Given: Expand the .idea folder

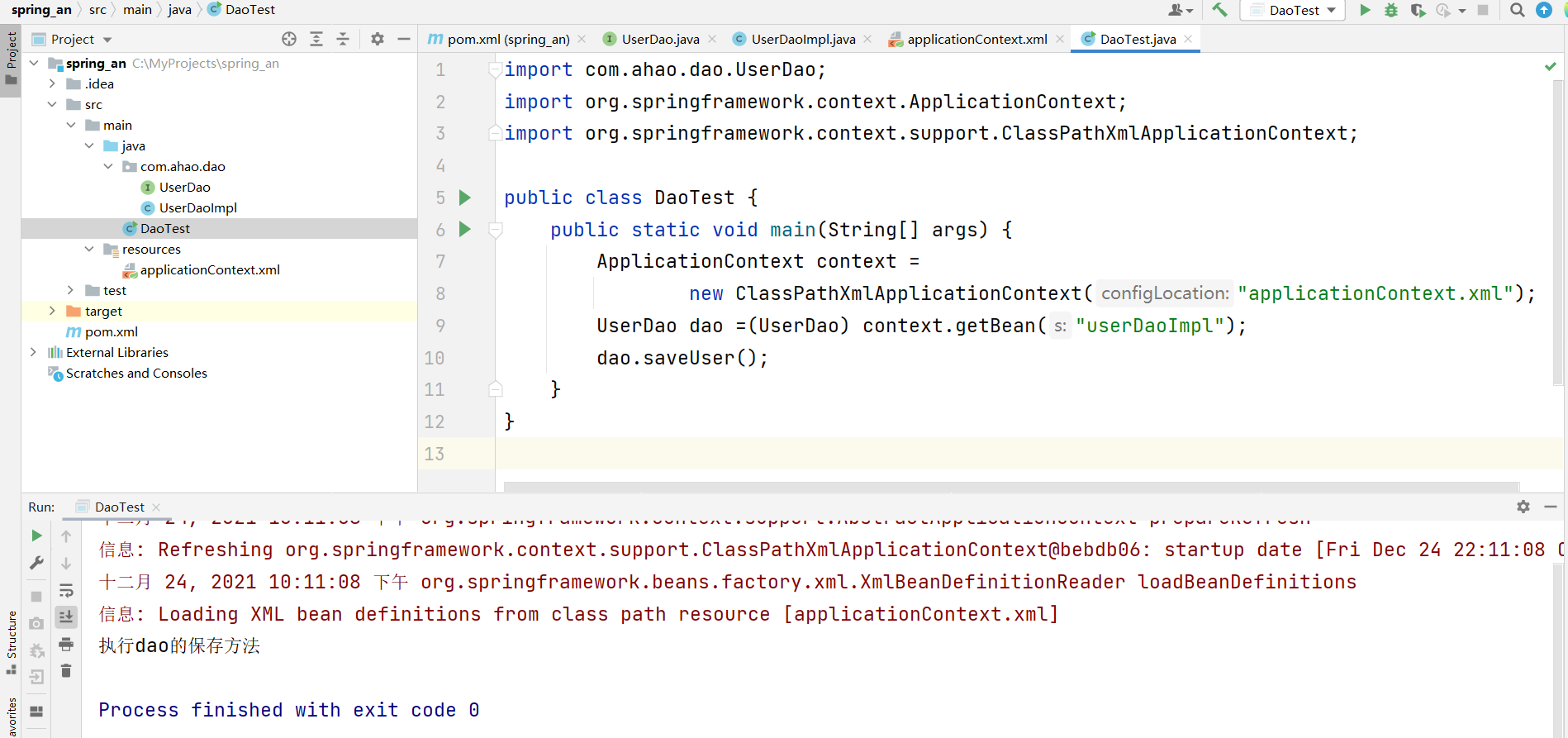Looking at the screenshot, I should click(52, 83).
